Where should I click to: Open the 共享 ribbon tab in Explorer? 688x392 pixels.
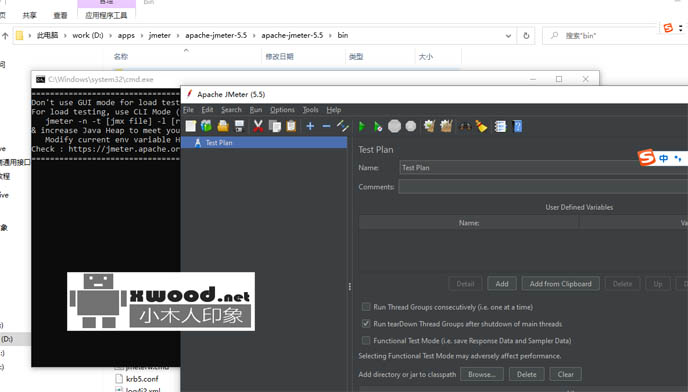29,15
